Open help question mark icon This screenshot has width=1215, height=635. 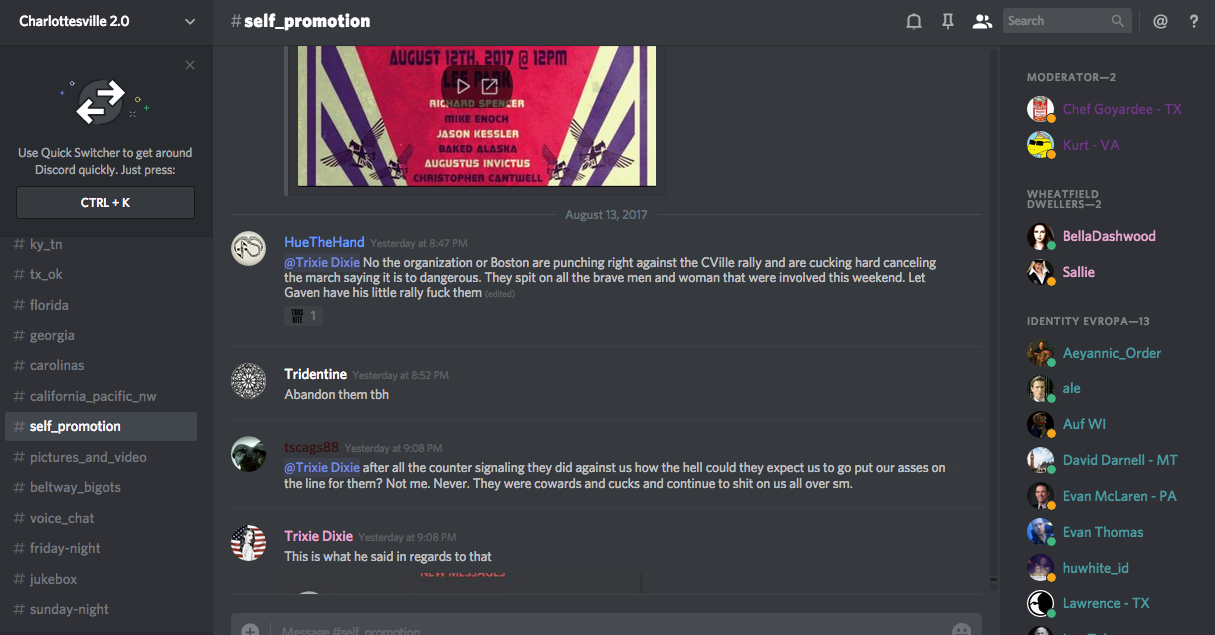[x=1194, y=21]
